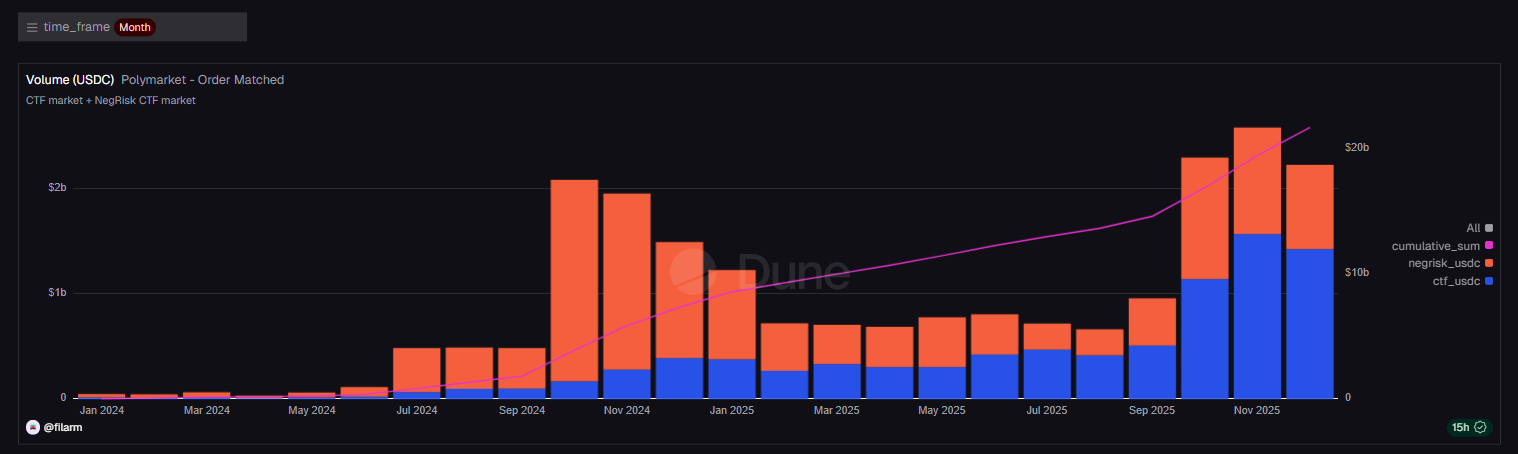Open the Month time frame selector
The image size is (1518, 454).
coord(135,27)
